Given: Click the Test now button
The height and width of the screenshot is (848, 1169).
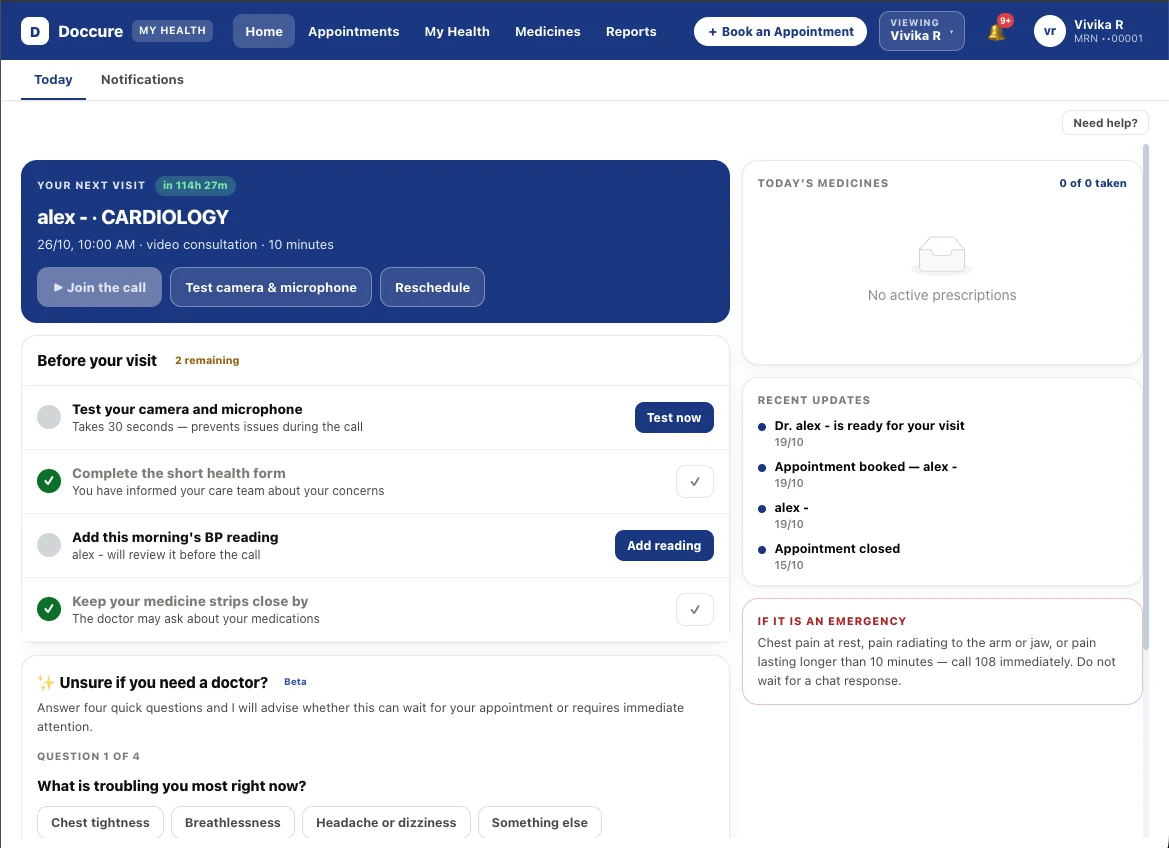Looking at the screenshot, I should tap(674, 418).
